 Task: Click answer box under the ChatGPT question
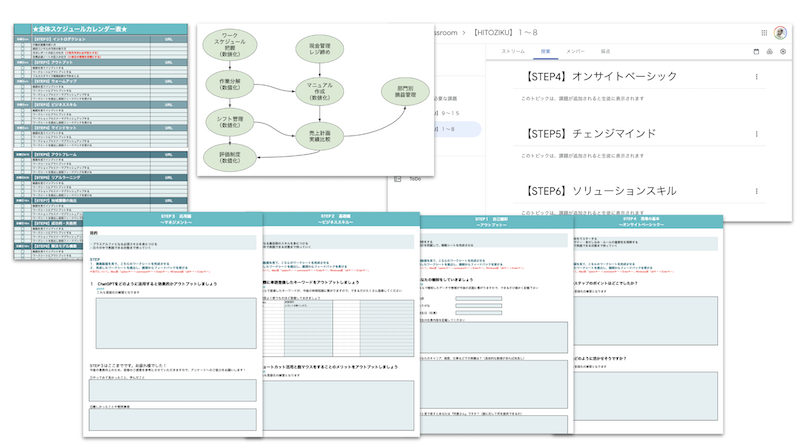pyautogui.click(x=176, y=324)
